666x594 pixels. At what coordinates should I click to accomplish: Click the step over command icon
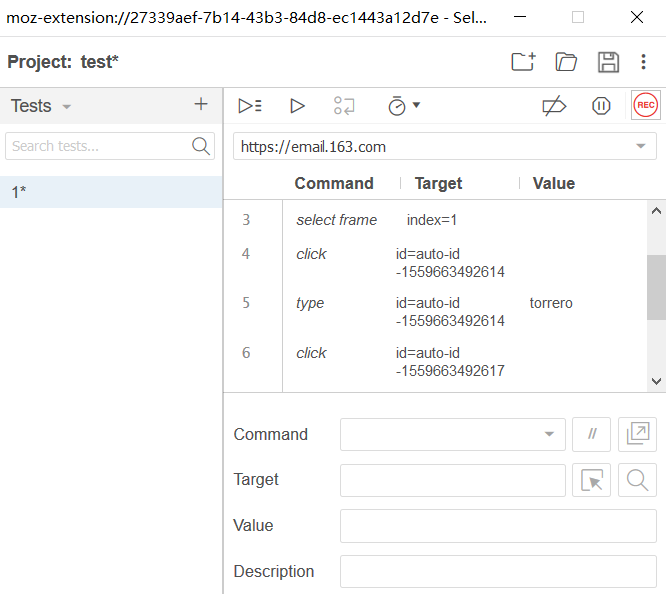point(345,106)
